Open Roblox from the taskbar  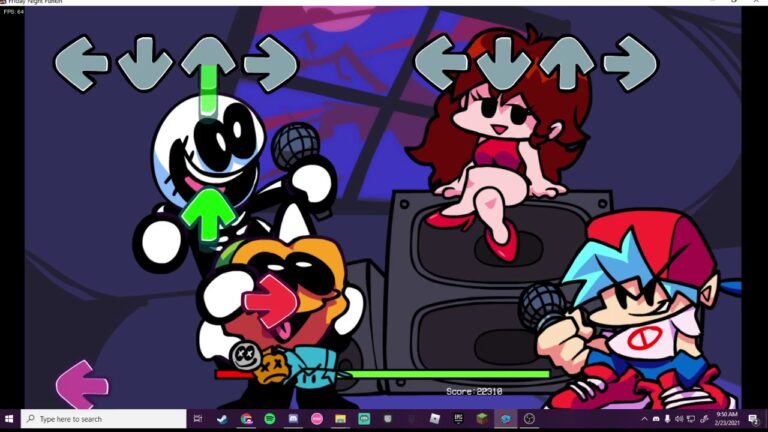434,418
